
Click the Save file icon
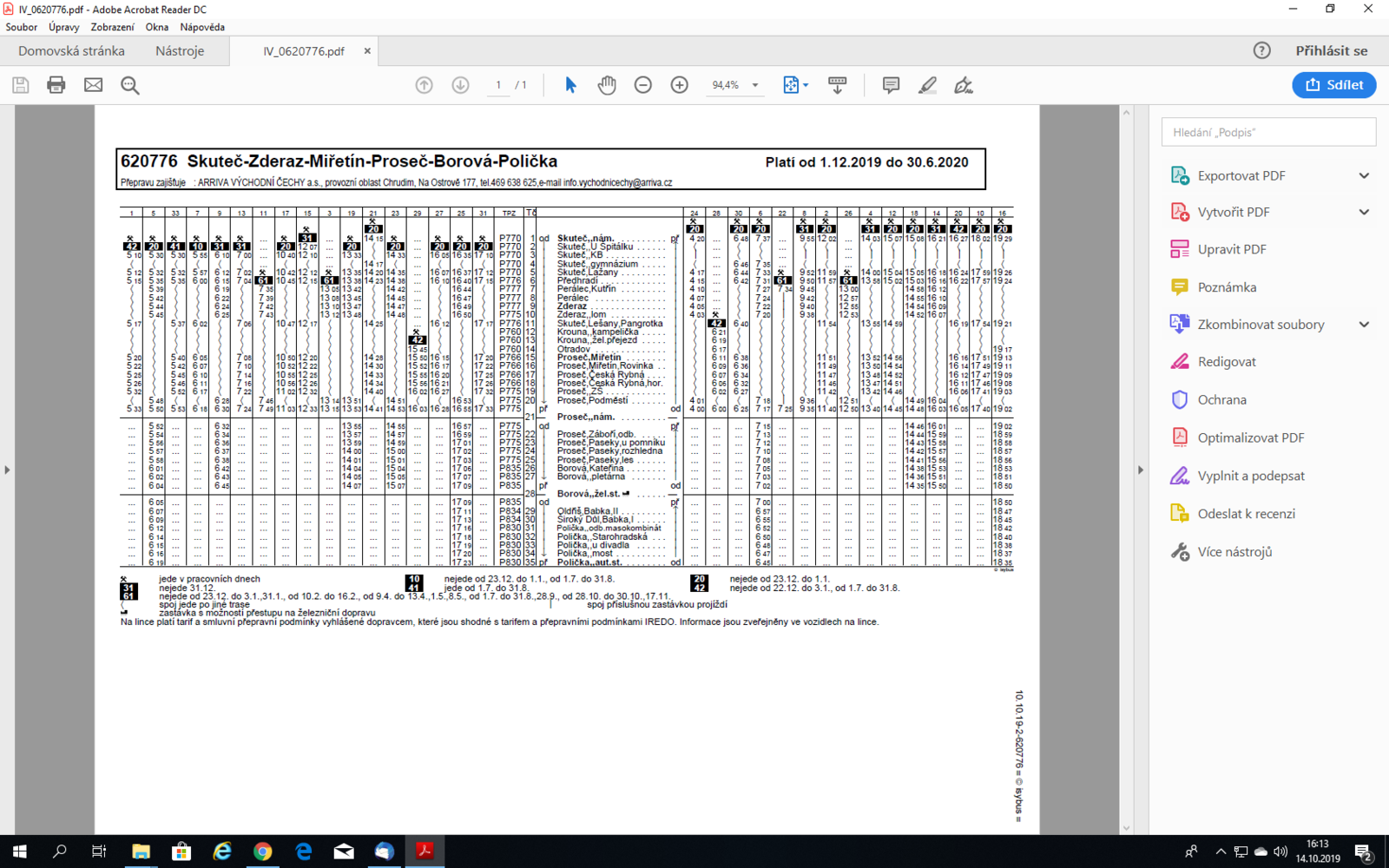(20, 85)
